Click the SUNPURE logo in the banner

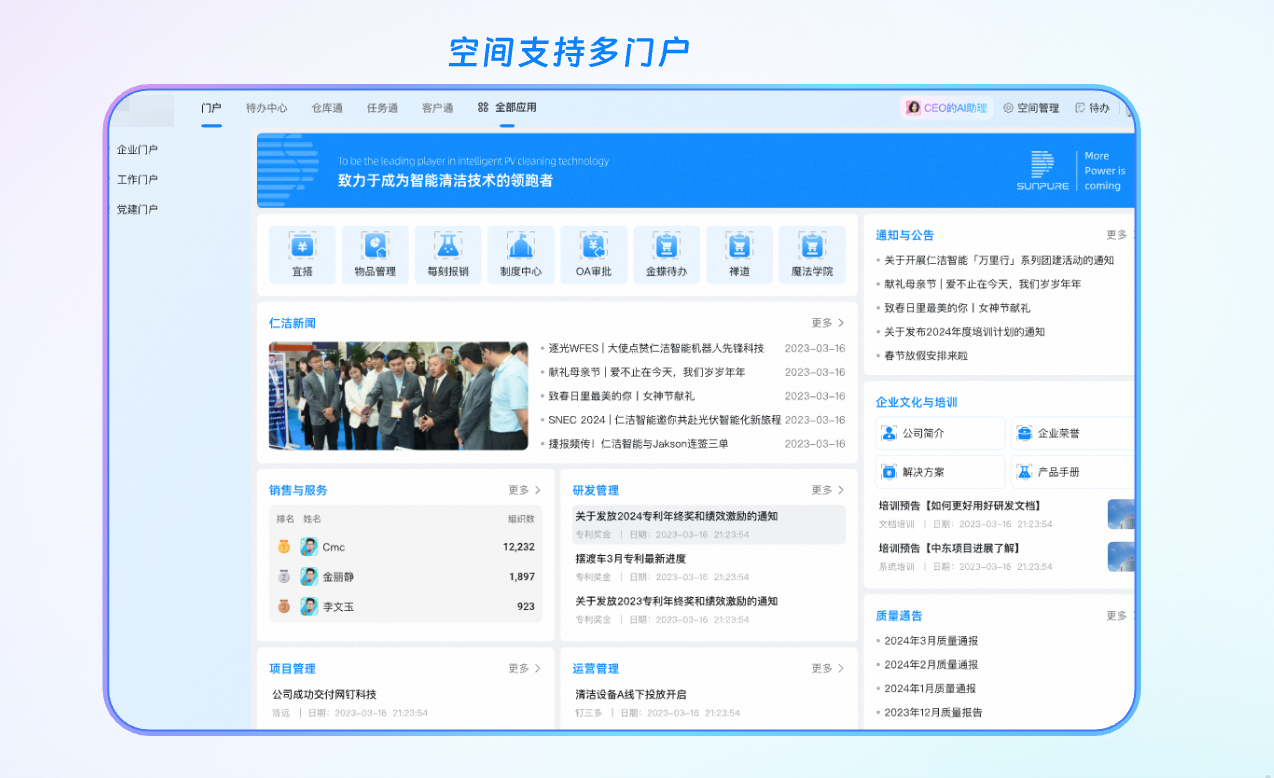(x=1042, y=171)
